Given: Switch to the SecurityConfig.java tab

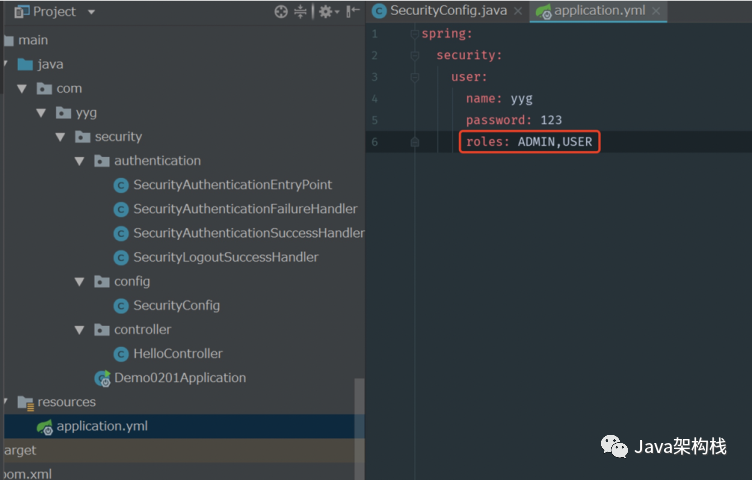Looking at the screenshot, I should click(x=448, y=11).
